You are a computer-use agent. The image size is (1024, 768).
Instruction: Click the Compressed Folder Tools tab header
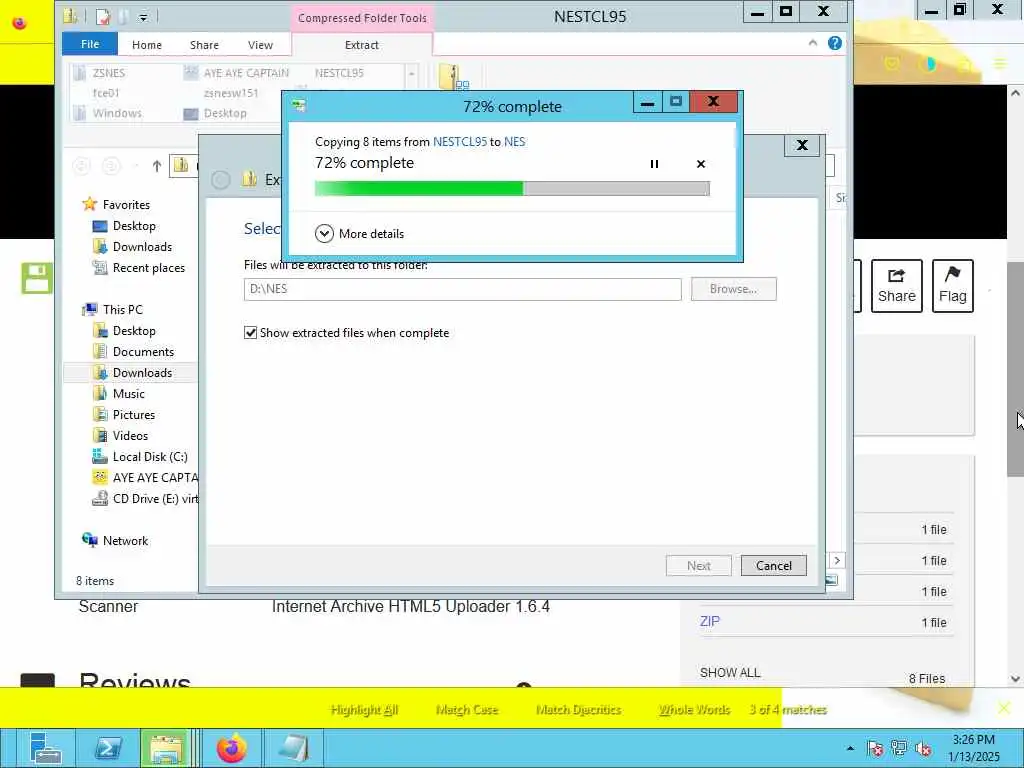pyautogui.click(x=362, y=18)
